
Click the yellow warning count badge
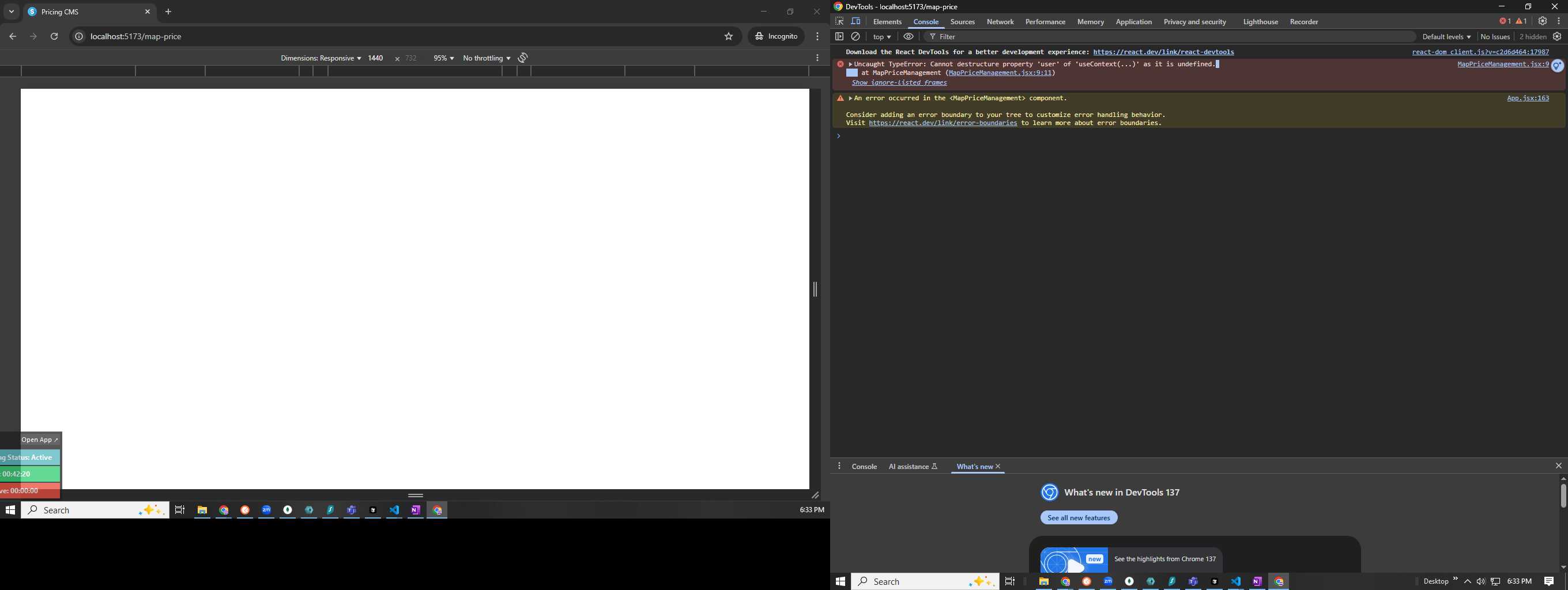pos(1521,21)
